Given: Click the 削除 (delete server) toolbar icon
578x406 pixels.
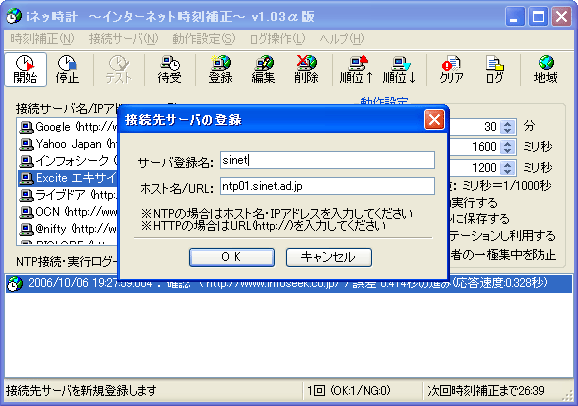Looking at the screenshot, I should click(x=306, y=69).
